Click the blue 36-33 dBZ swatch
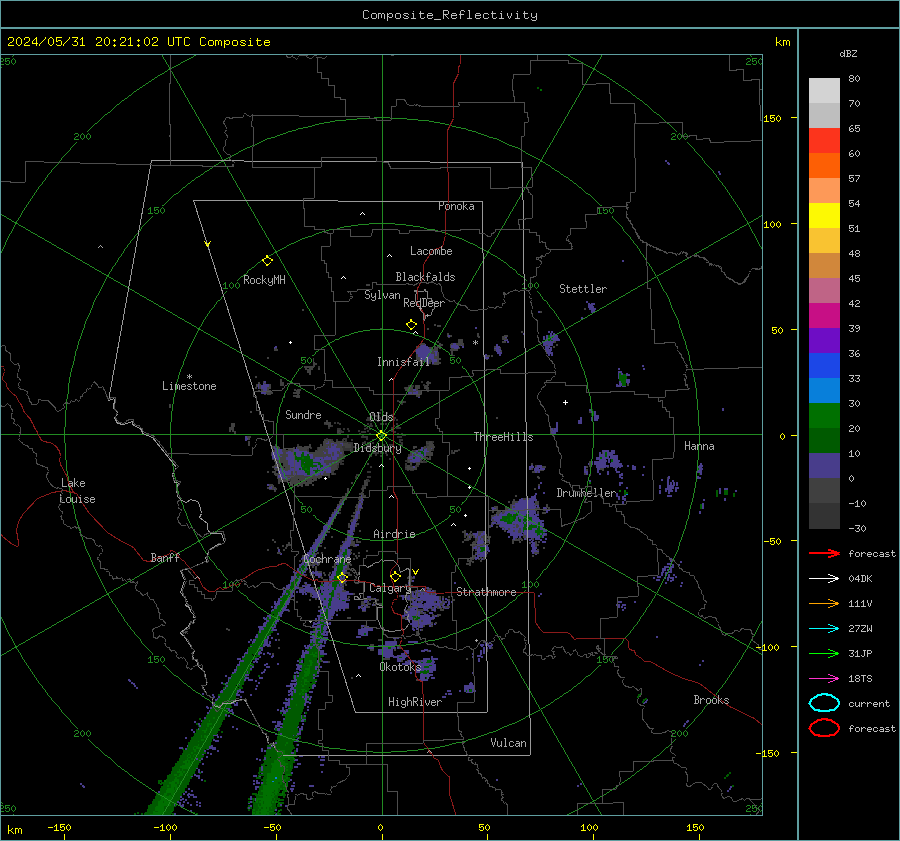900x841 pixels. [x=824, y=366]
